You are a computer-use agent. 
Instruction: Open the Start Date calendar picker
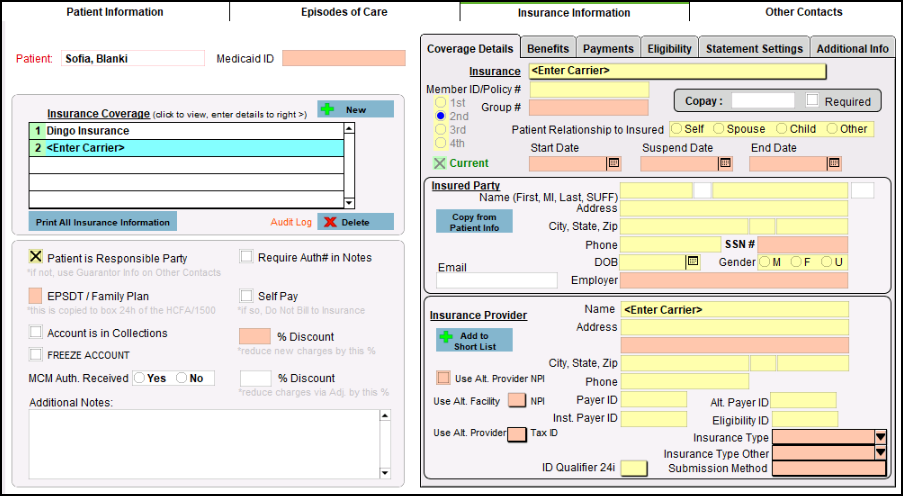(x=614, y=163)
